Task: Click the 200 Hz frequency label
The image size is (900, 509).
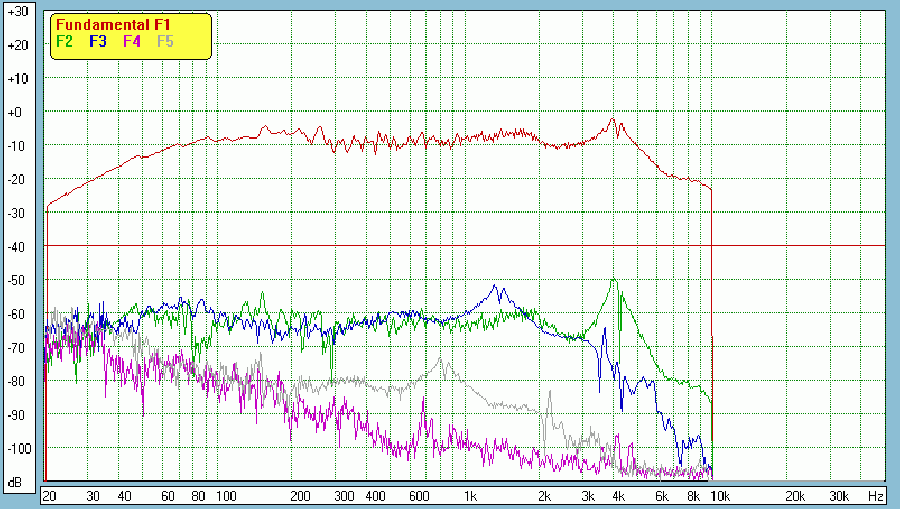Action: (x=300, y=496)
